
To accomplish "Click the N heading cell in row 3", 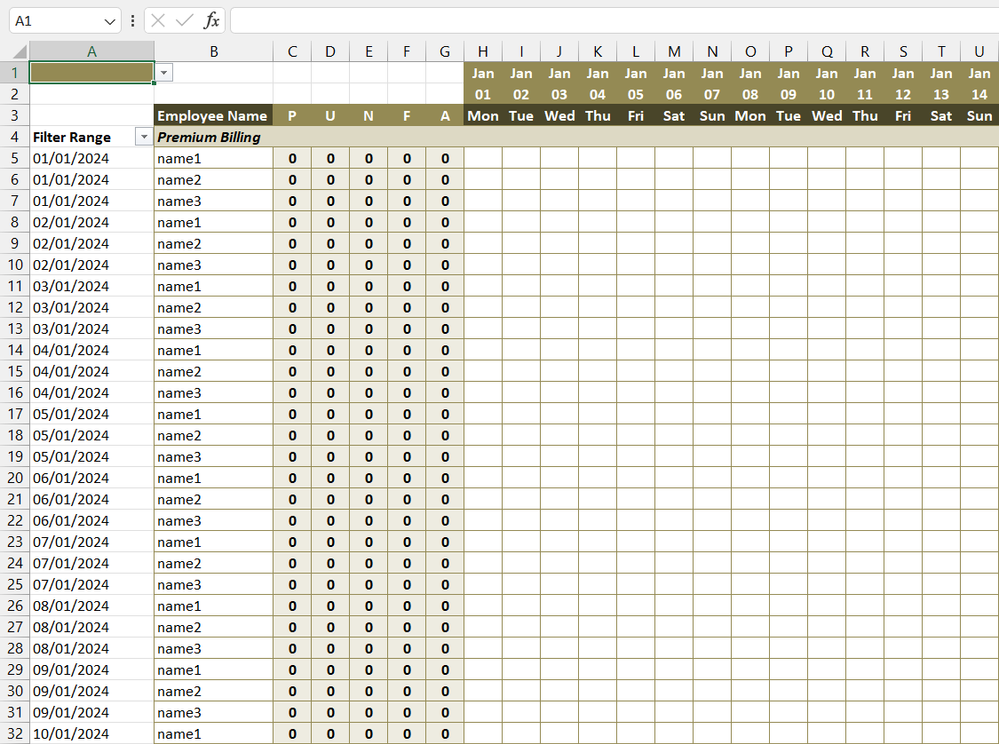I will click(x=368, y=115).
